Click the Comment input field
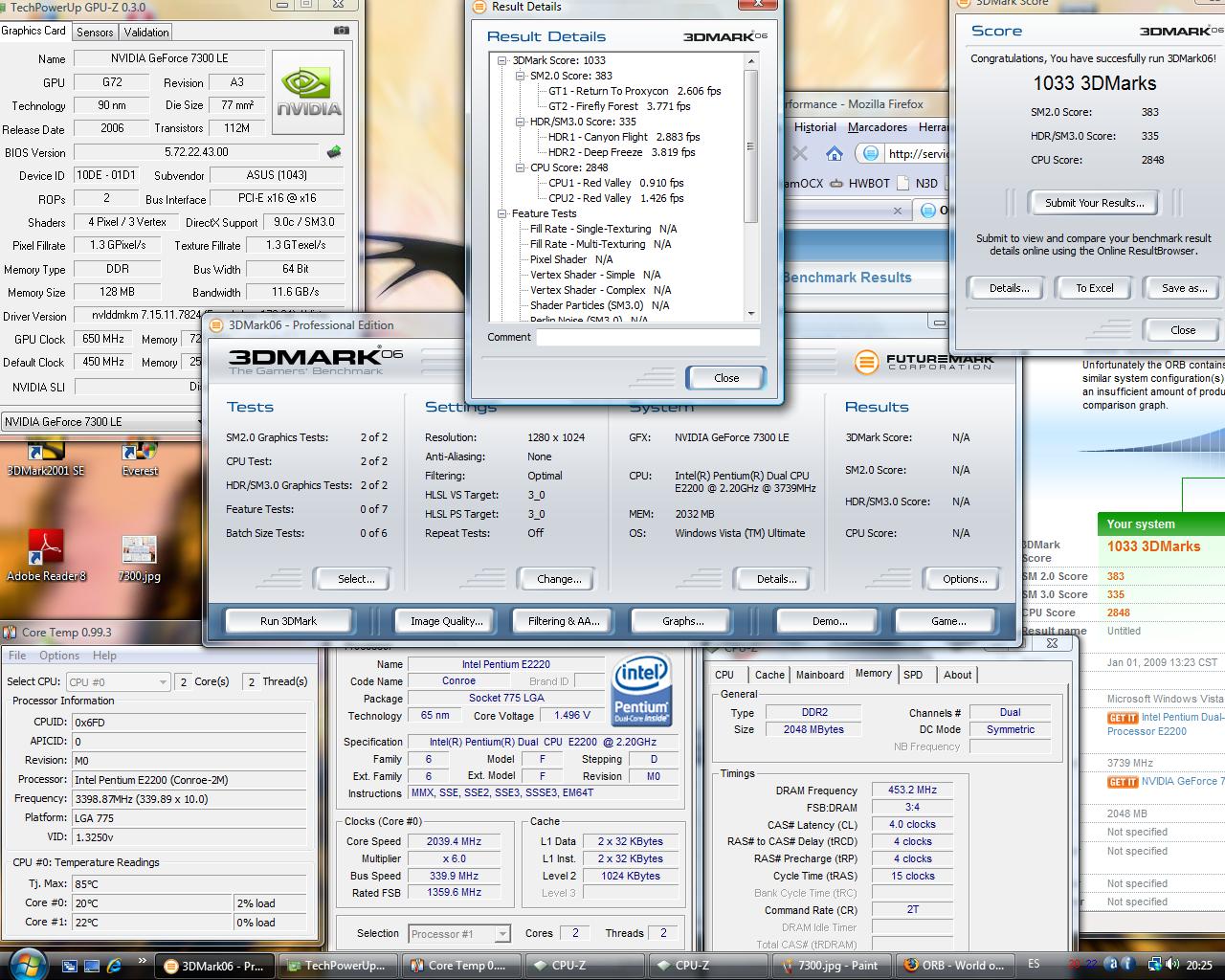 coord(648,337)
